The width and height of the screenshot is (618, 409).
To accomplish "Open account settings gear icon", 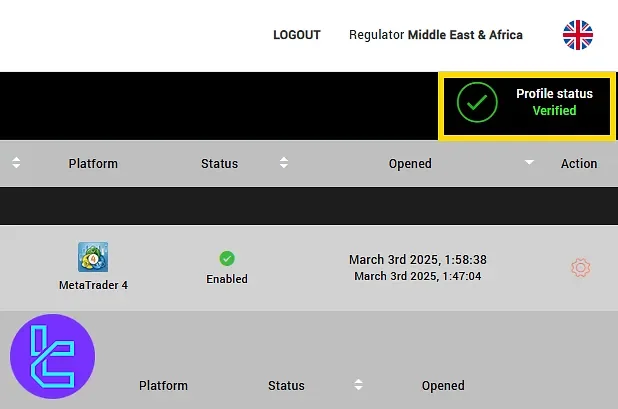I will [x=580, y=268].
